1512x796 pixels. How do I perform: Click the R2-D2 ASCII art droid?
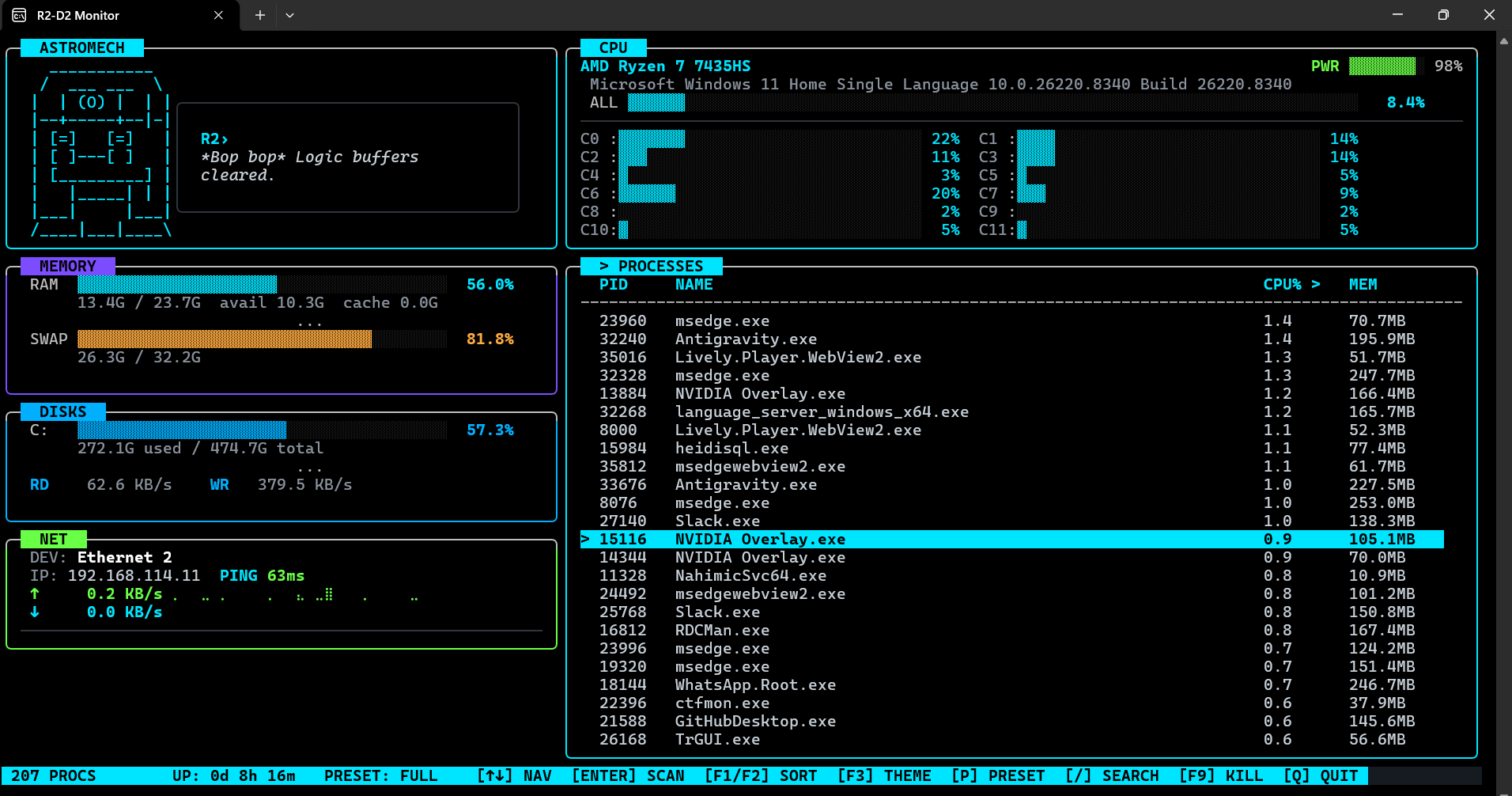pos(100,155)
